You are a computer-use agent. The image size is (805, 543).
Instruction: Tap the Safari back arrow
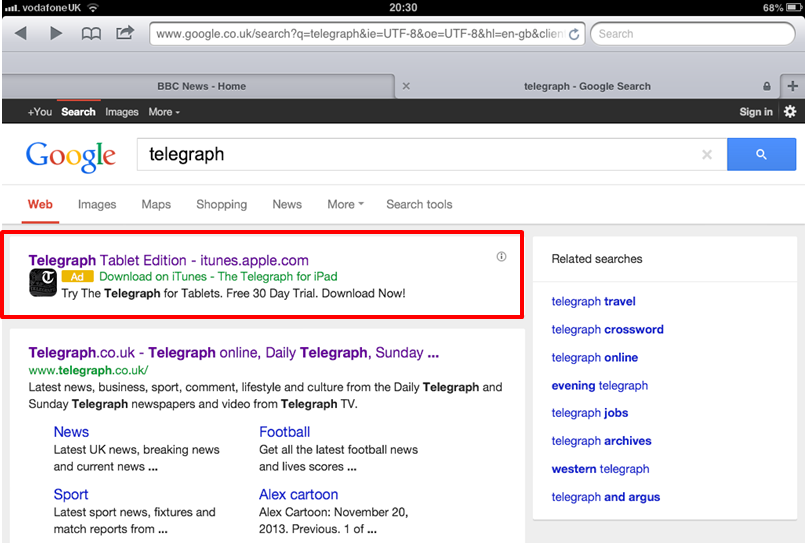tap(21, 34)
